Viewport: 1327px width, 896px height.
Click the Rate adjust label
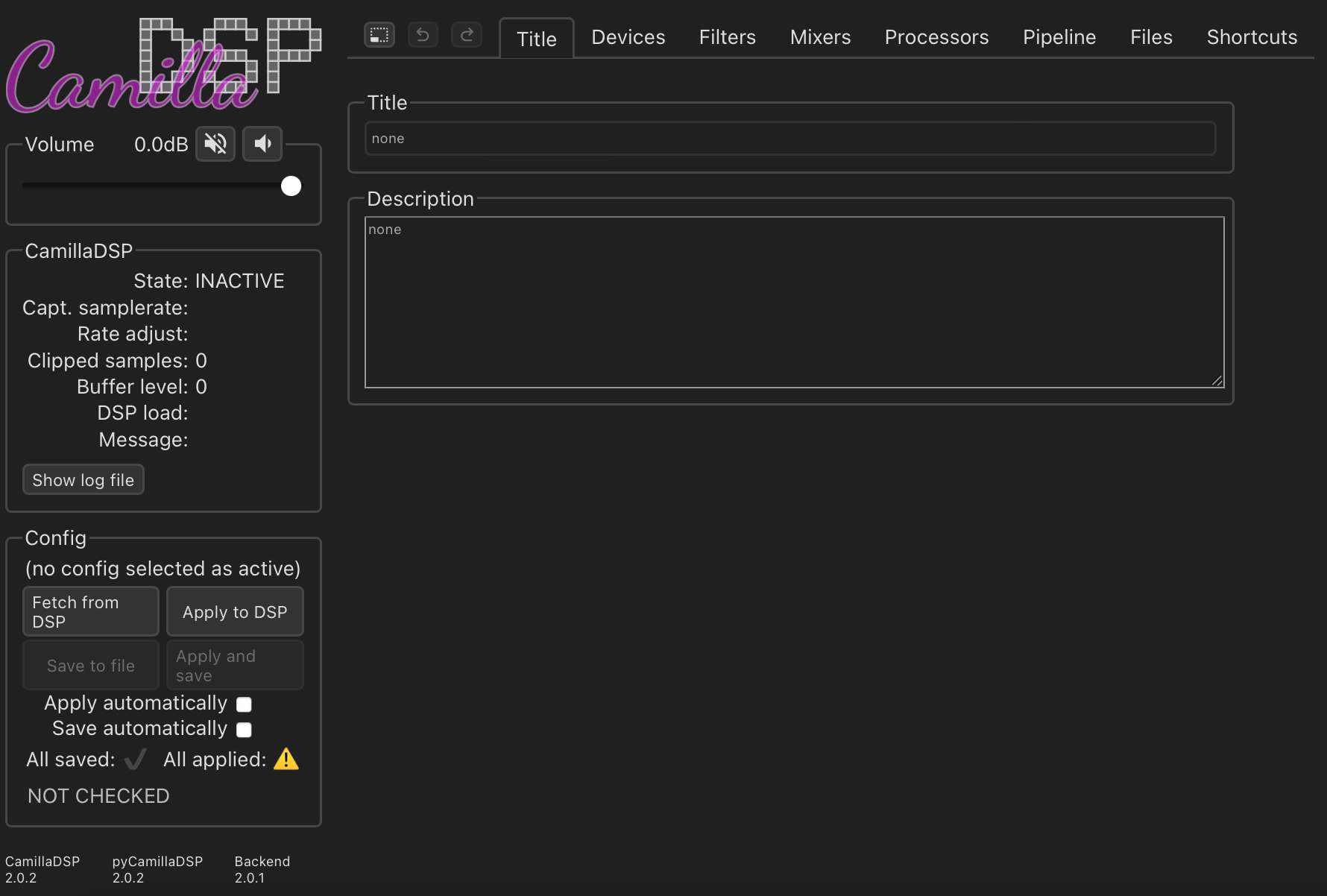point(133,334)
